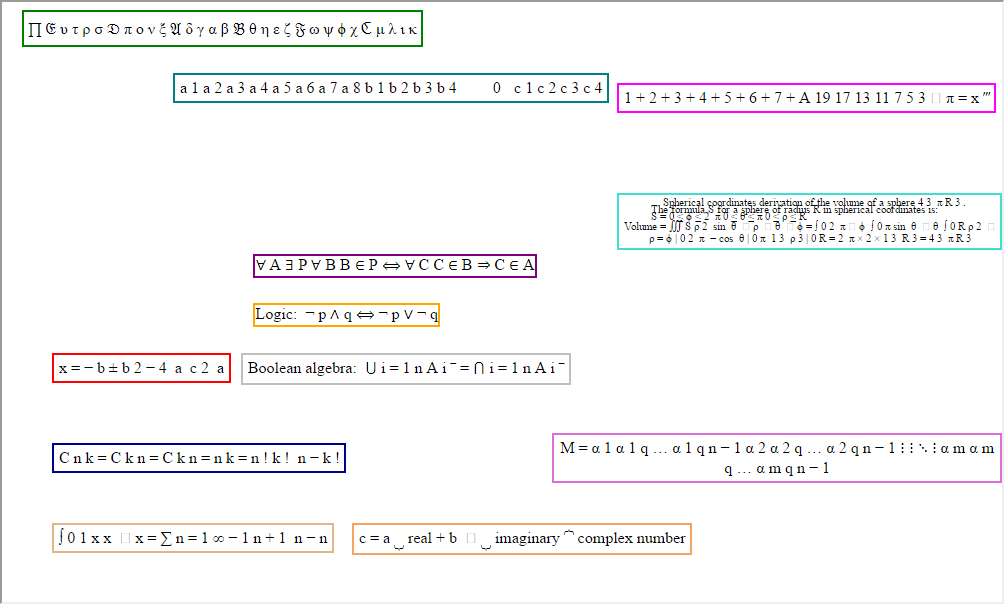Screen dimensions: 1004x604
Task: Select the complex number definition box
Action: [x=522, y=538]
